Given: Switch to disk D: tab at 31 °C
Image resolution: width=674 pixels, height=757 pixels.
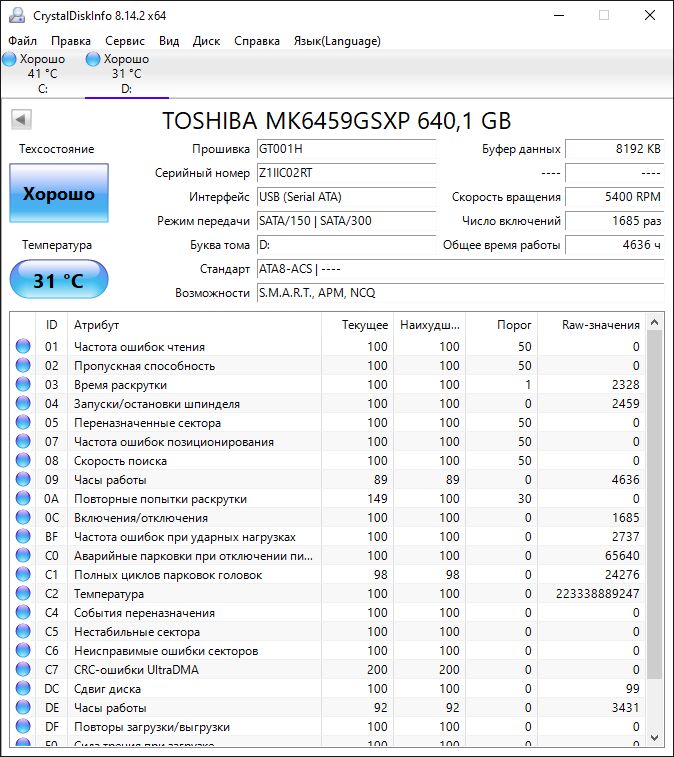Looking at the screenshot, I should click(126, 74).
